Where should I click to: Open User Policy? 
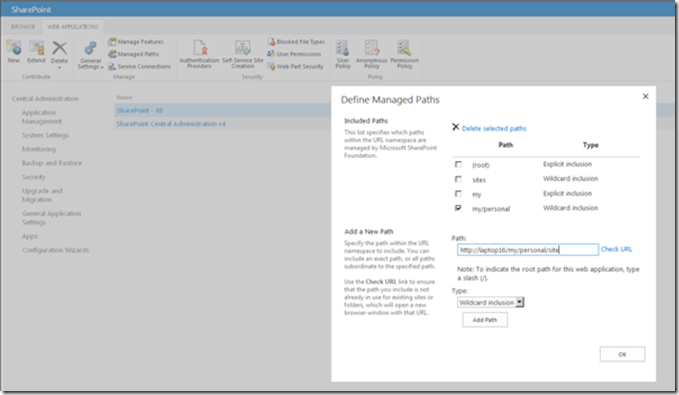tap(343, 54)
